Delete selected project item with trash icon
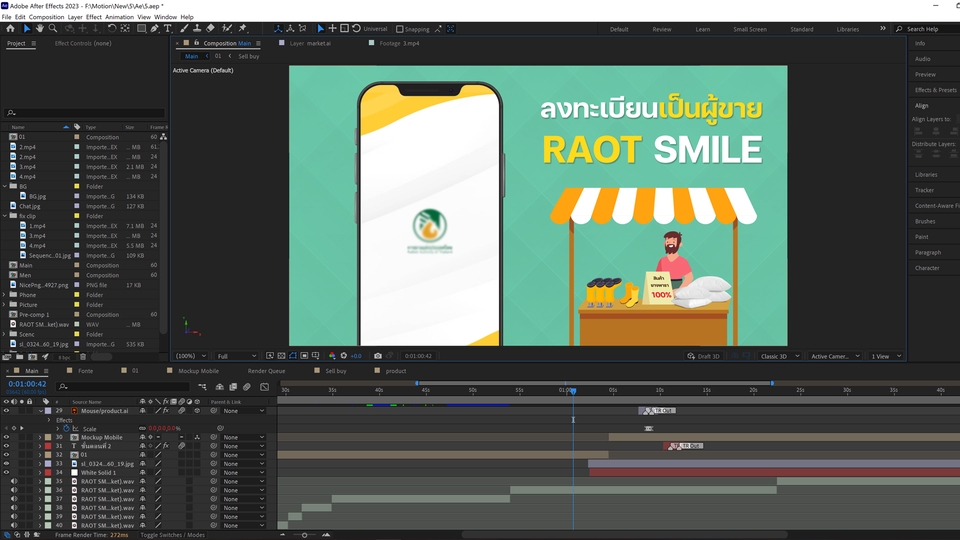 click(x=83, y=356)
